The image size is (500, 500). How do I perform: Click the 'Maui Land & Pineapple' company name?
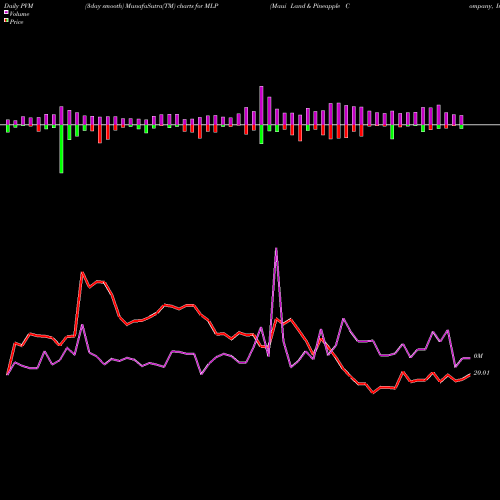click(306, 6)
